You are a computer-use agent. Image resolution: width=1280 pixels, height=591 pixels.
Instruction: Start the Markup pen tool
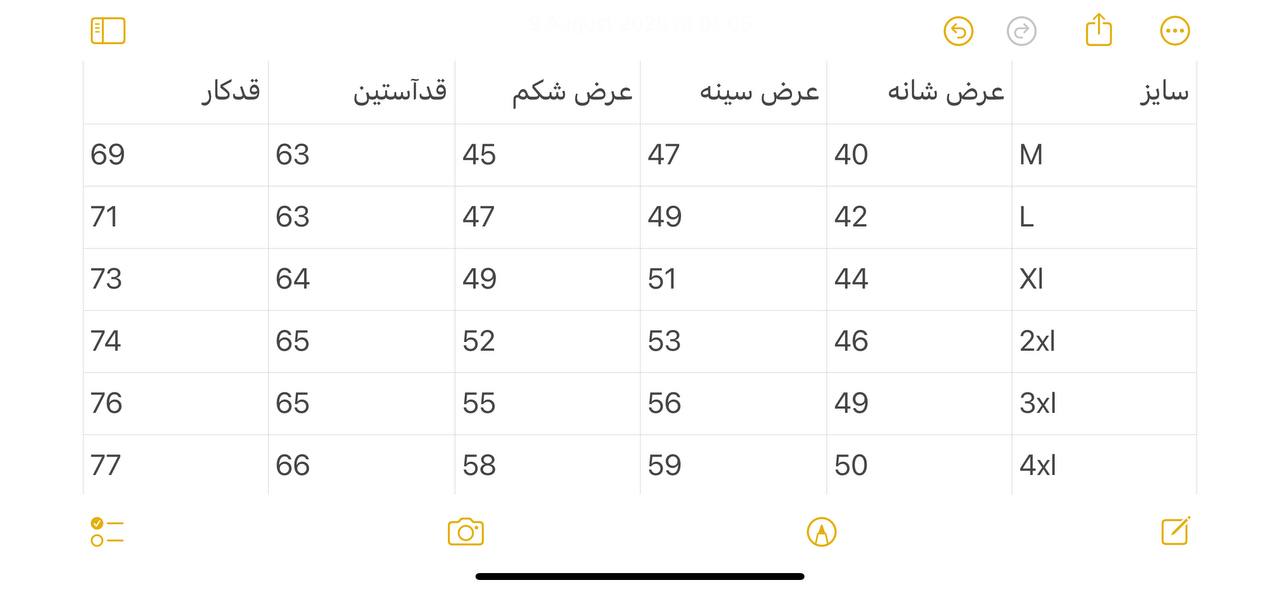pos(821,532)
